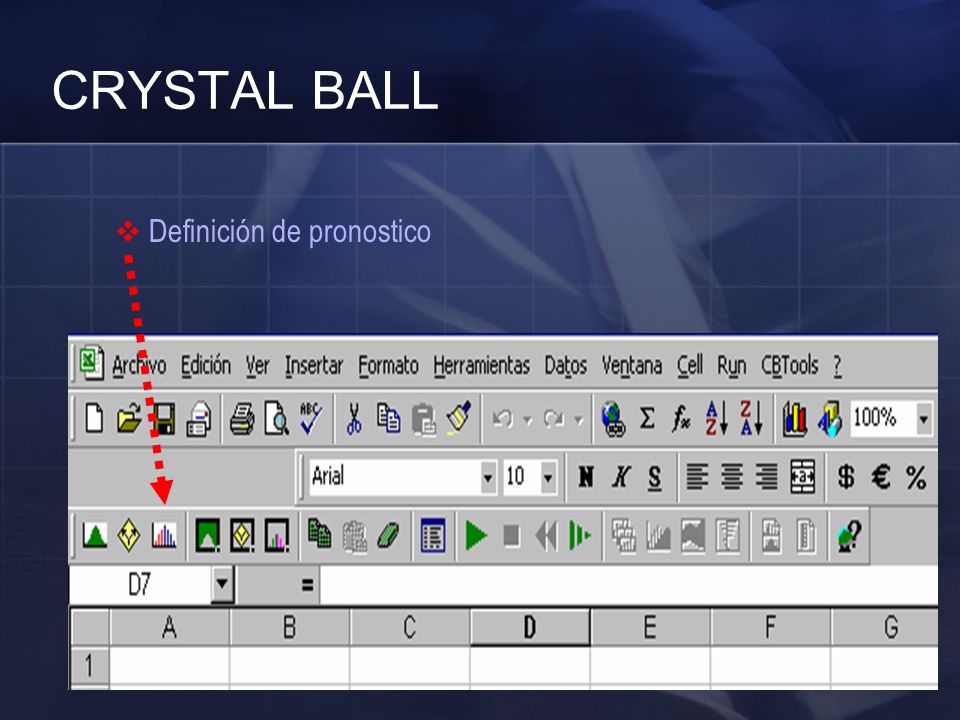
Task: Open the Insertar menu
Action: click(314, 366)
